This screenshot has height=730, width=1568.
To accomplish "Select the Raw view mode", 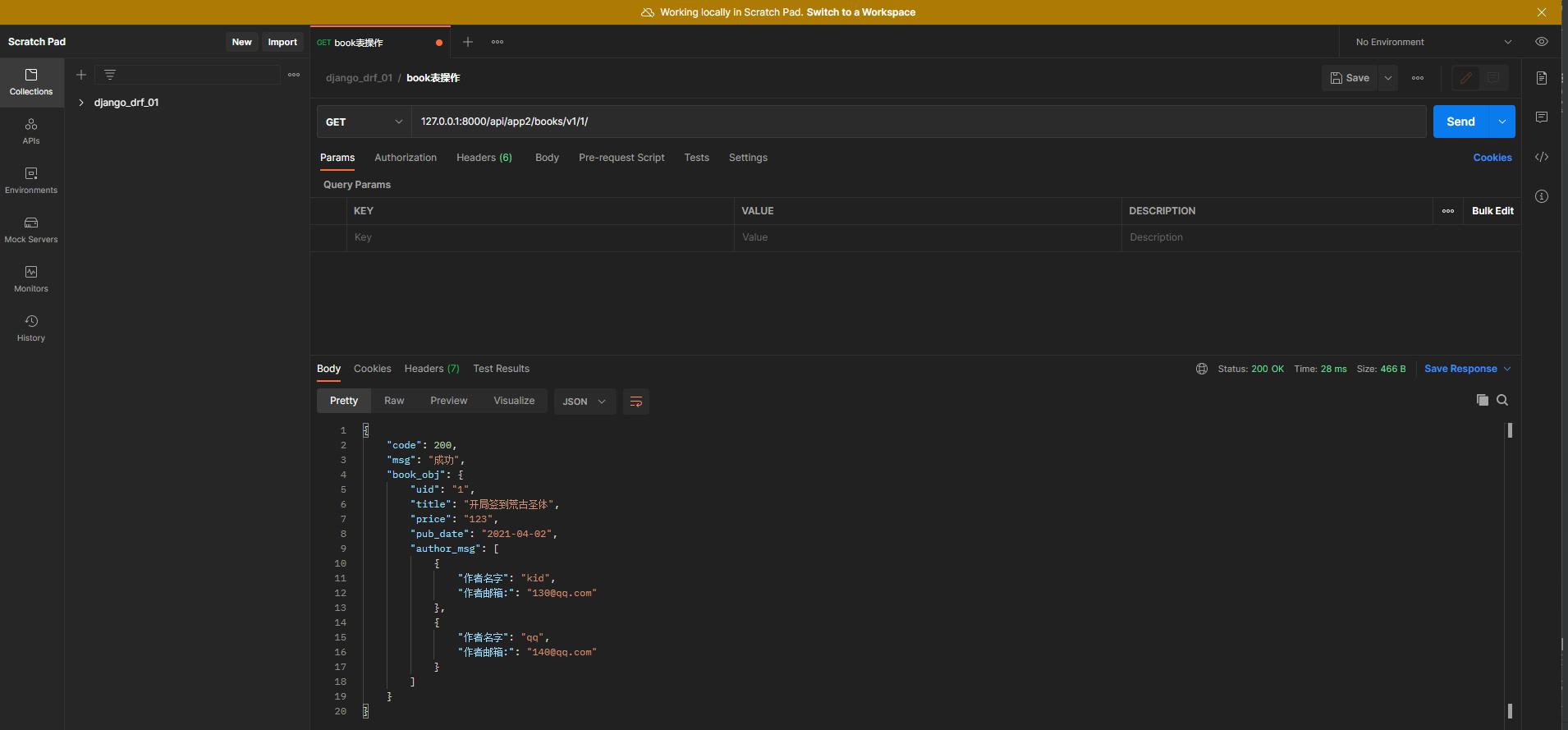I will tap(394, 401).
